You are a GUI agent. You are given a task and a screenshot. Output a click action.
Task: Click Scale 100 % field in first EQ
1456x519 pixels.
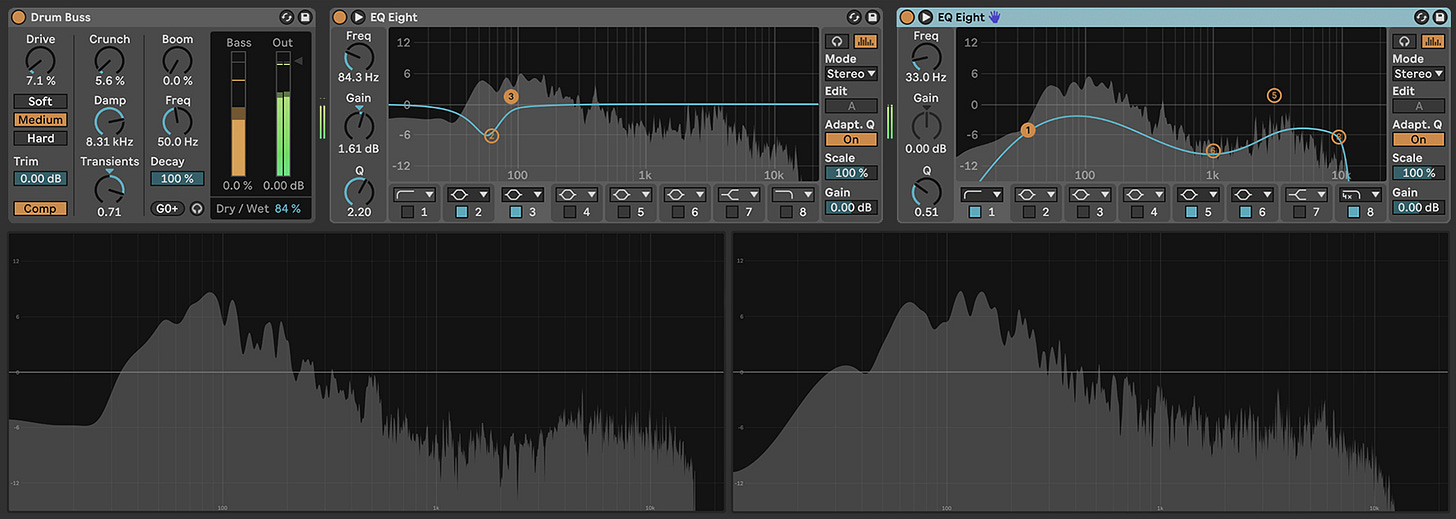[851, 173]
